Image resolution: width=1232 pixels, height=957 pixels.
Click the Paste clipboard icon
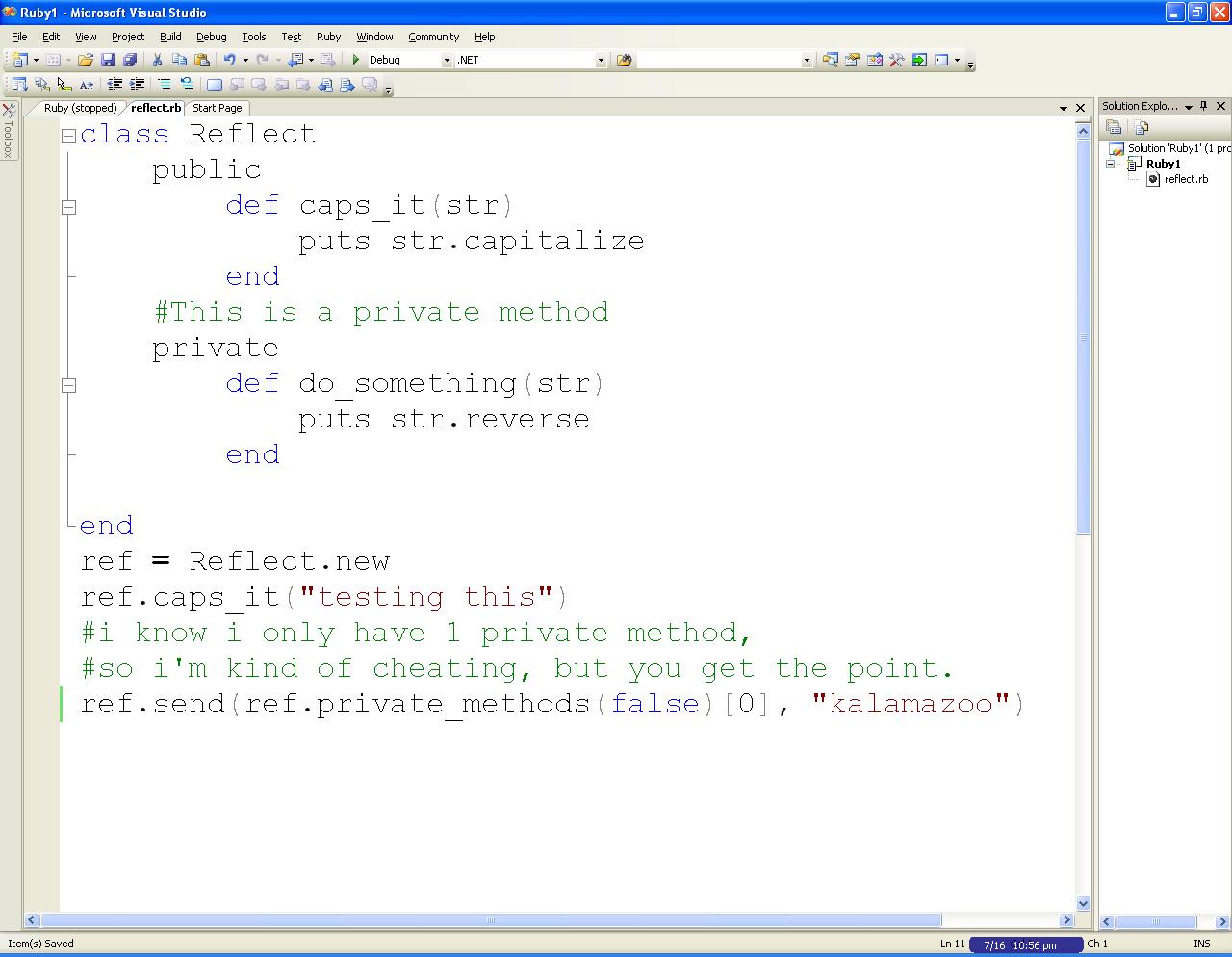[201, 60]
